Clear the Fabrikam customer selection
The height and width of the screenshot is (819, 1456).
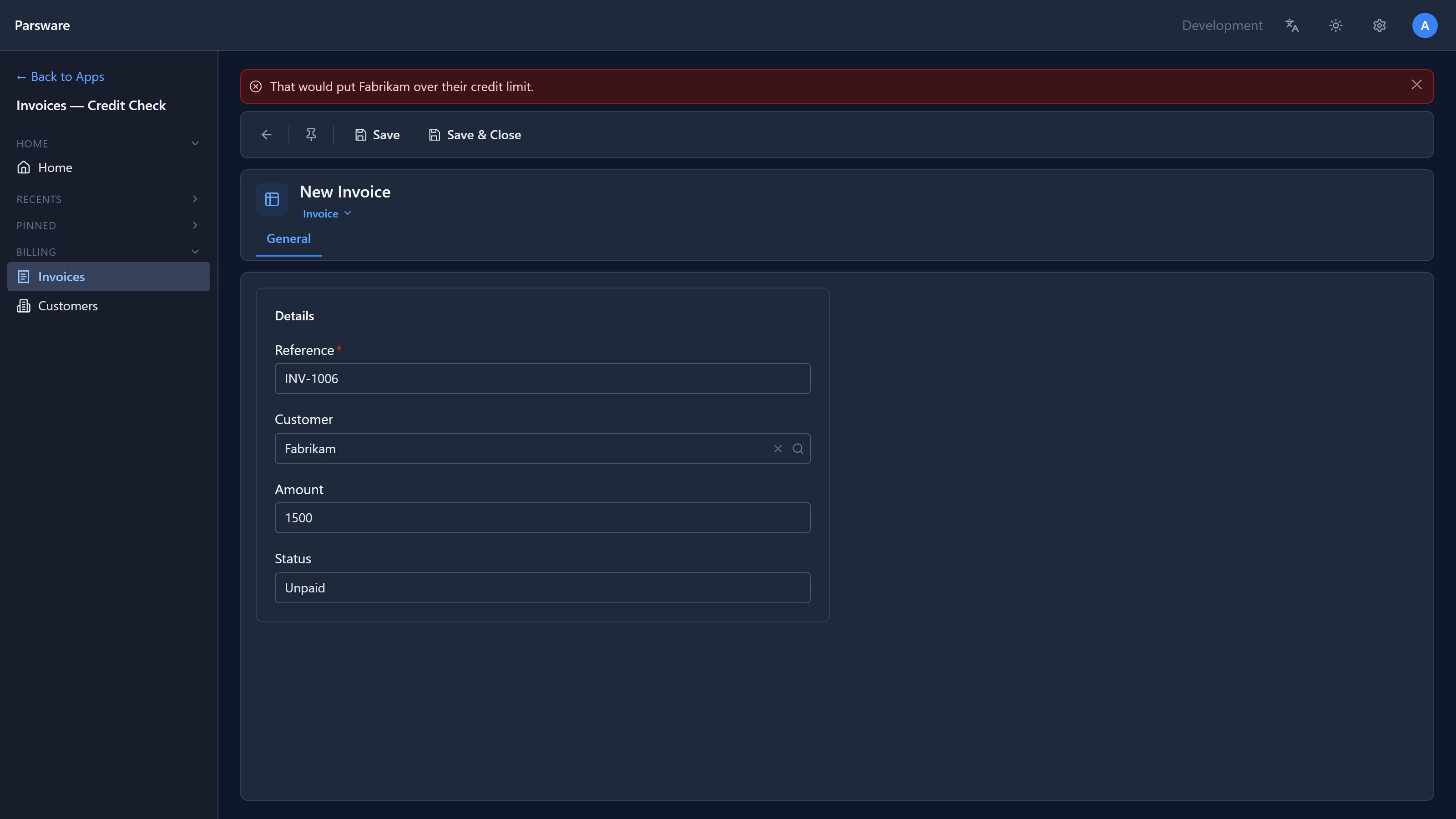point(778,449)
